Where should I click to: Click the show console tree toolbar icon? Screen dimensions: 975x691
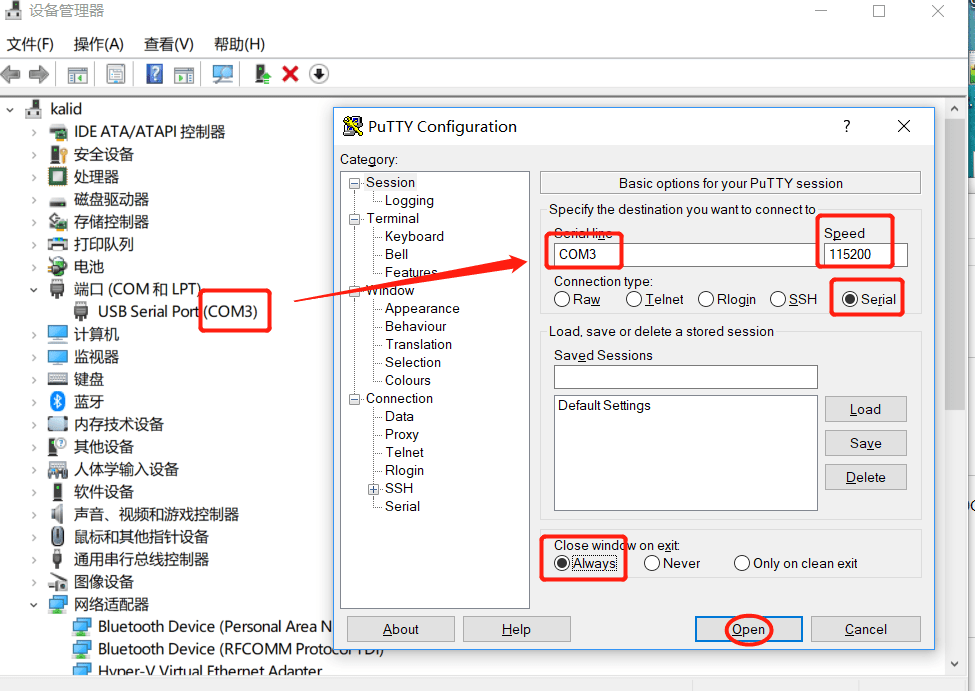pyautogui.click(x=78, y=75)
